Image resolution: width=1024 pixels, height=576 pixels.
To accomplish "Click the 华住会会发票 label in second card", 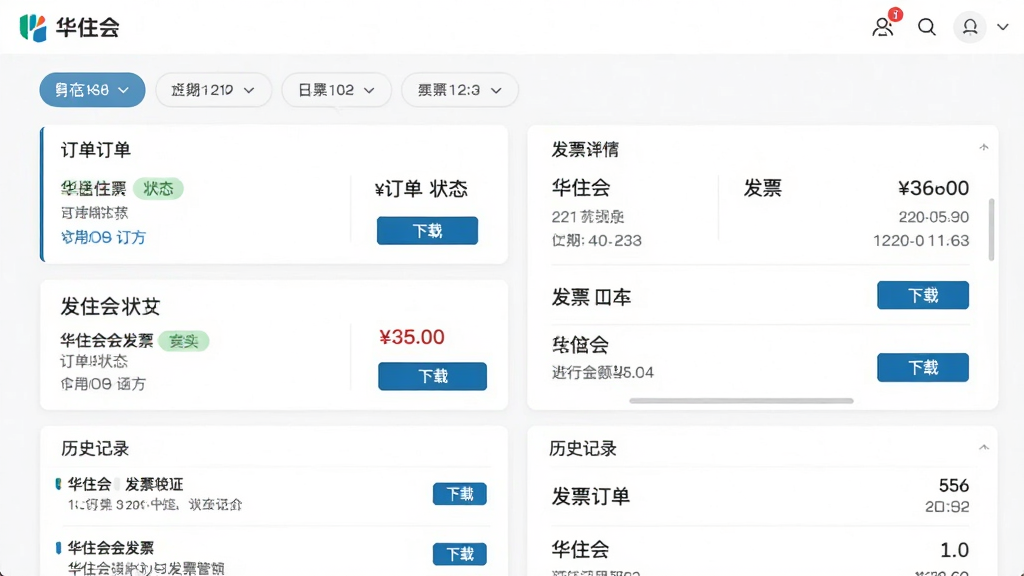I will (106, 340).
